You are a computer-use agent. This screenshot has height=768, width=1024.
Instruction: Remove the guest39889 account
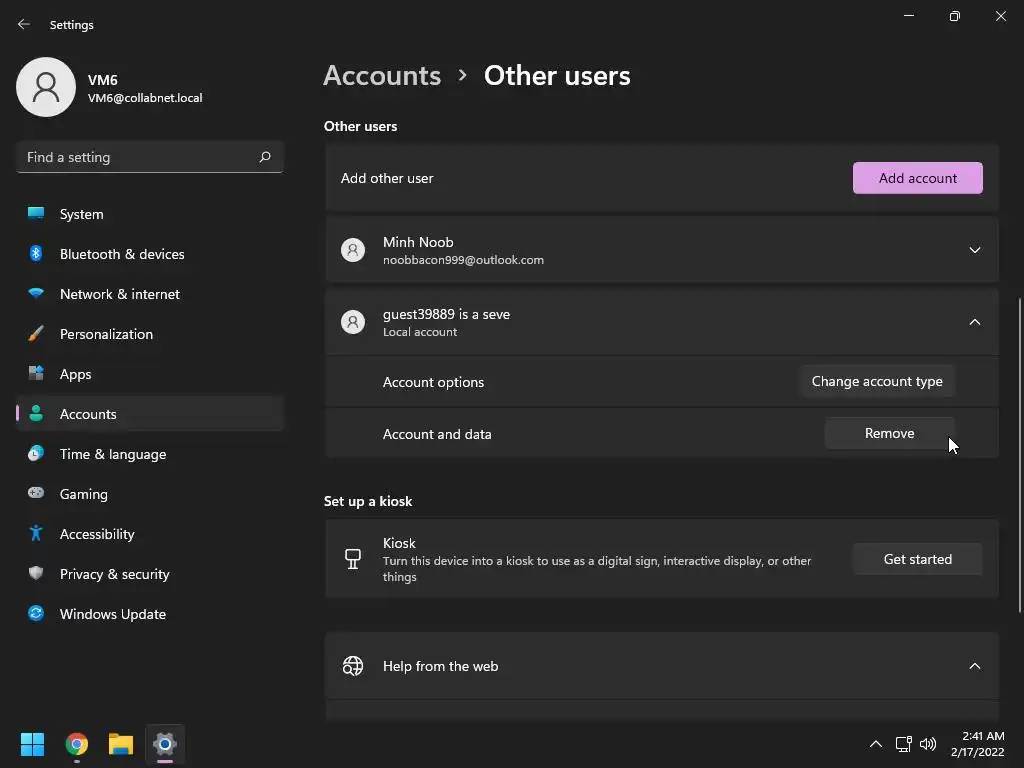tap(889, 433)
